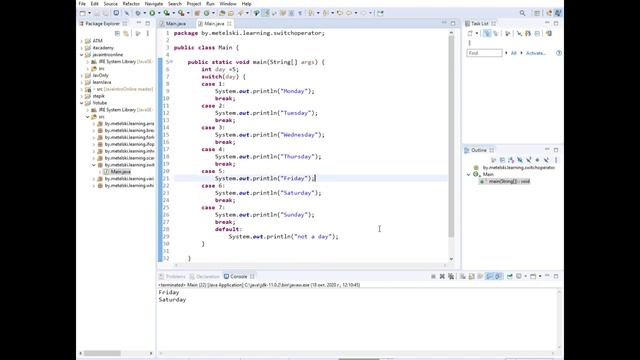Open Package Explorer view menu (three dots)
The width and height of the screenshot is (640, 360).
[147, 33]
